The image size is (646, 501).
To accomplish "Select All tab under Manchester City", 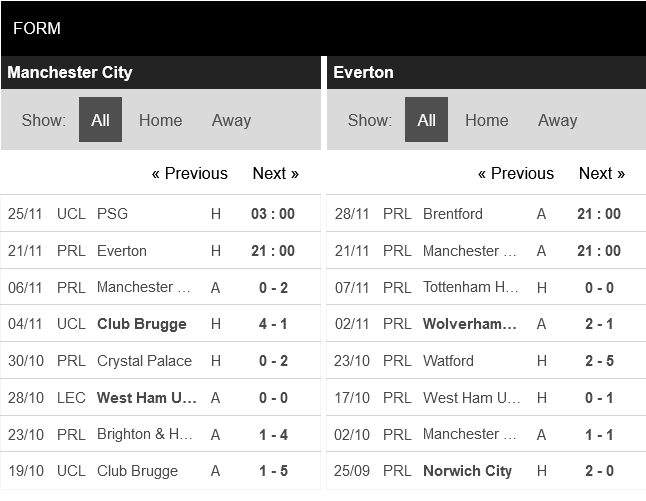I will pos(100,120).
